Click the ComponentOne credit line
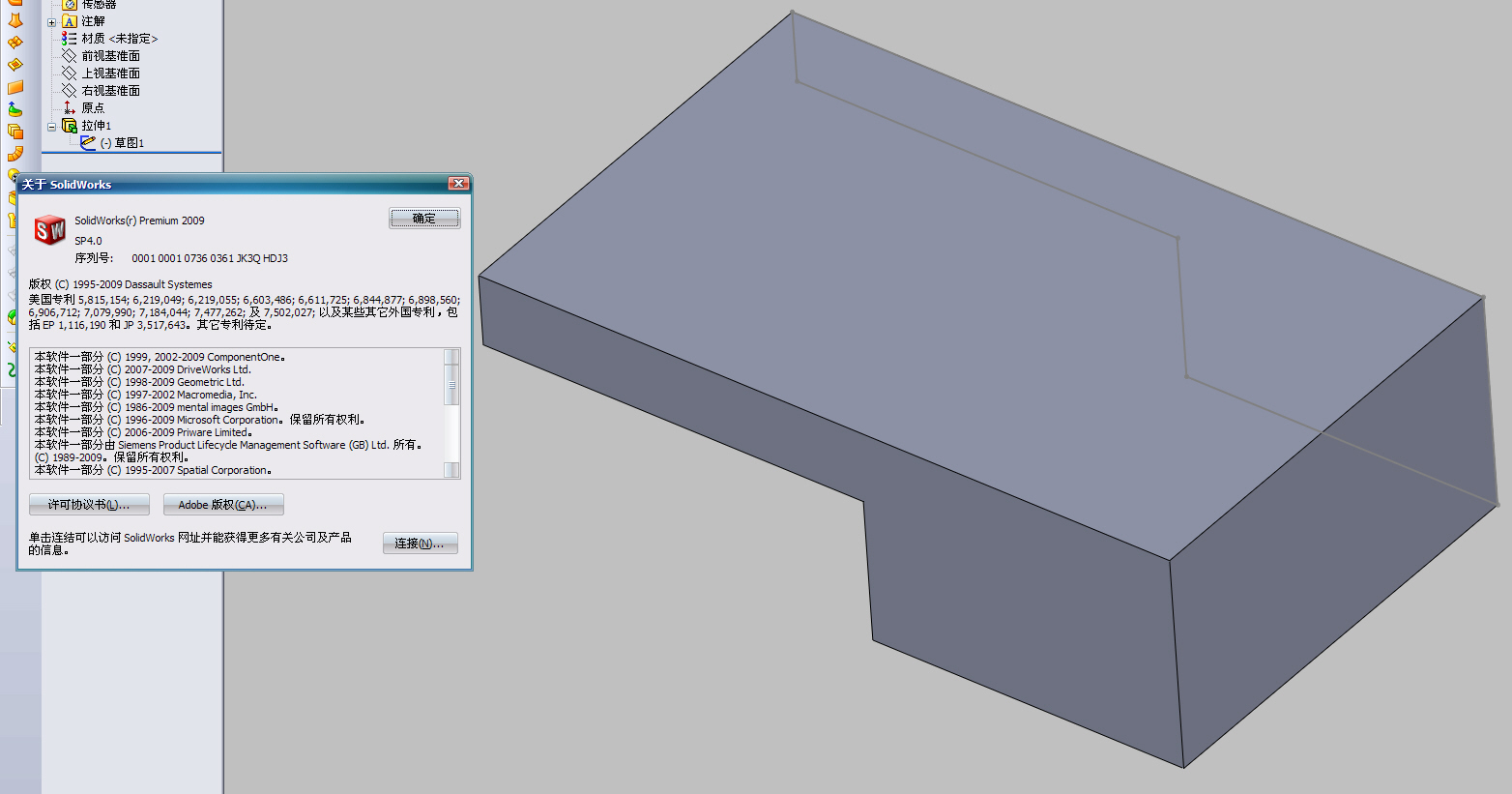1512x794 pixels. click(160, 357)
